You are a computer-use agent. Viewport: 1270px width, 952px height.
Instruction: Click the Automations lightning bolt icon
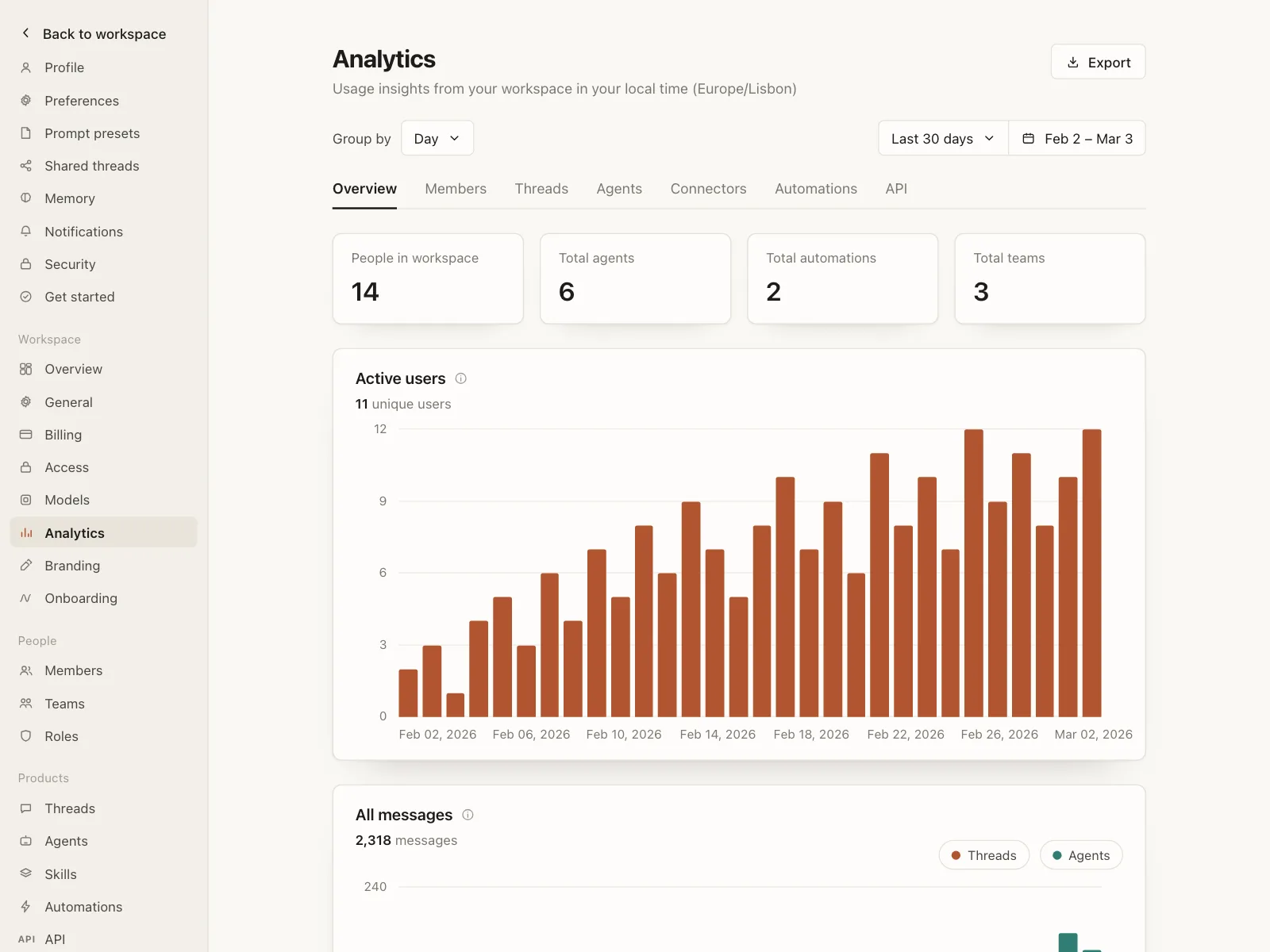click(26, 907)
